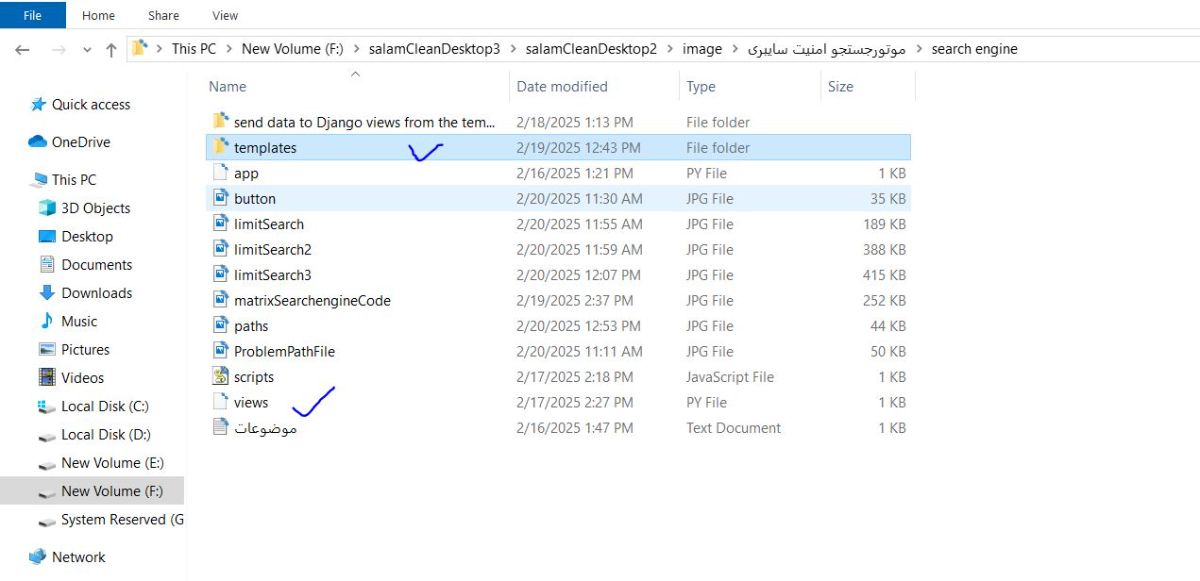Open the breadcrumb chevron after This PC
The height and width of the screenshot is (581, 1200).
[227, 48]
